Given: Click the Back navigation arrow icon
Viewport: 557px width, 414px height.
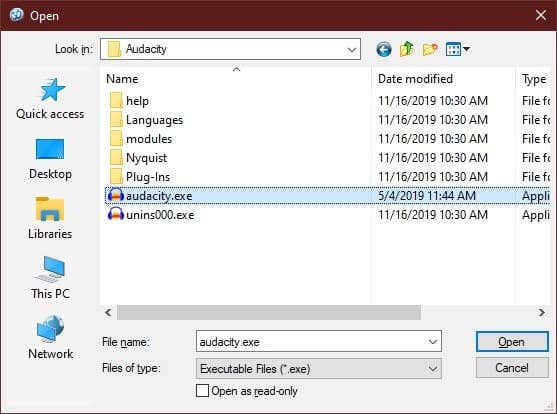Looking at the screenshot, I should click(x=384, y=49).
